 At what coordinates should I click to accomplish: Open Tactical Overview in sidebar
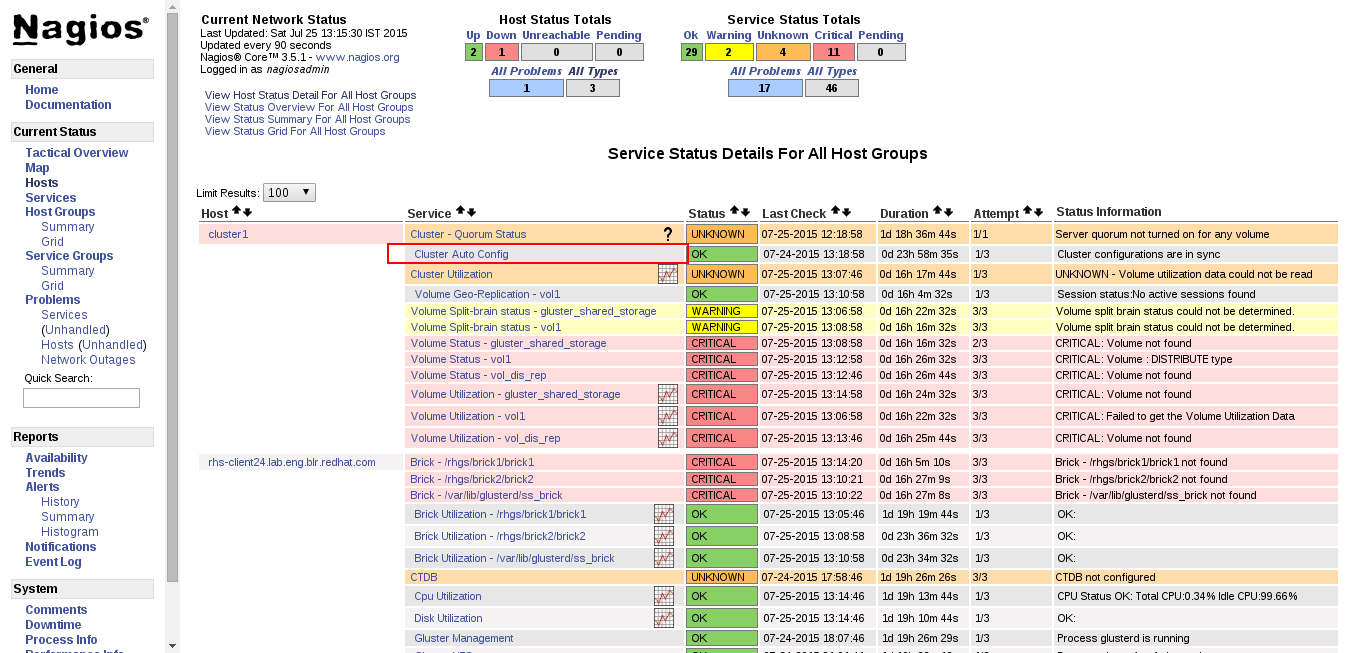77,153
